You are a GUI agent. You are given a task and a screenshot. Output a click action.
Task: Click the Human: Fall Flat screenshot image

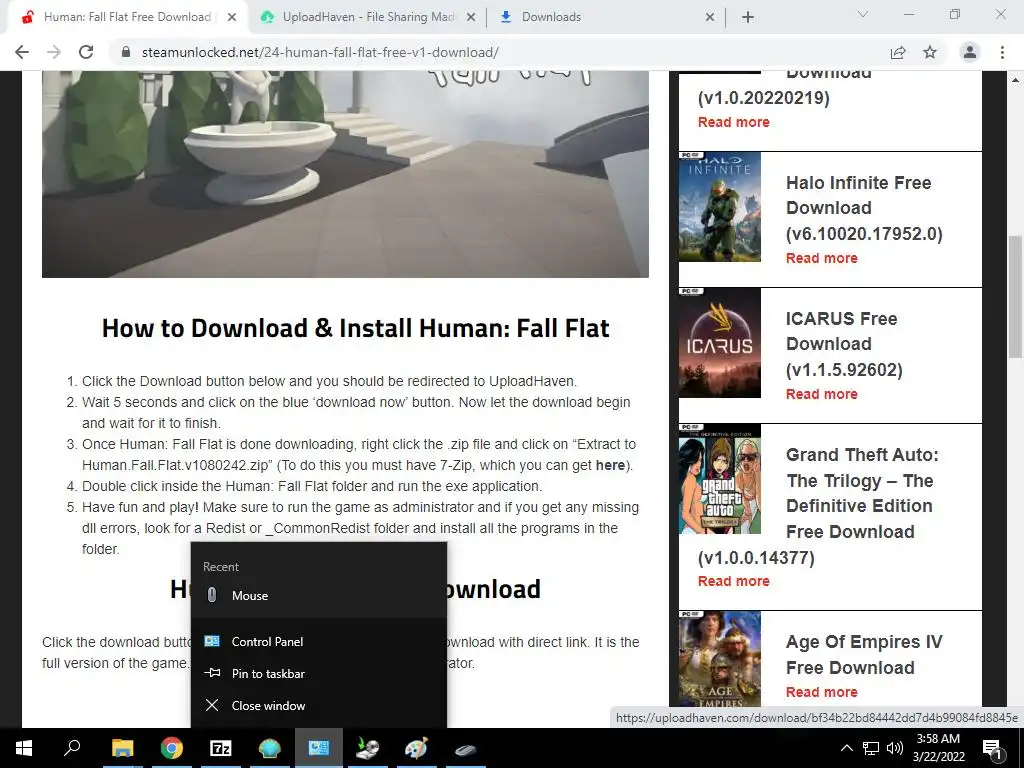[x=345, y=174]
